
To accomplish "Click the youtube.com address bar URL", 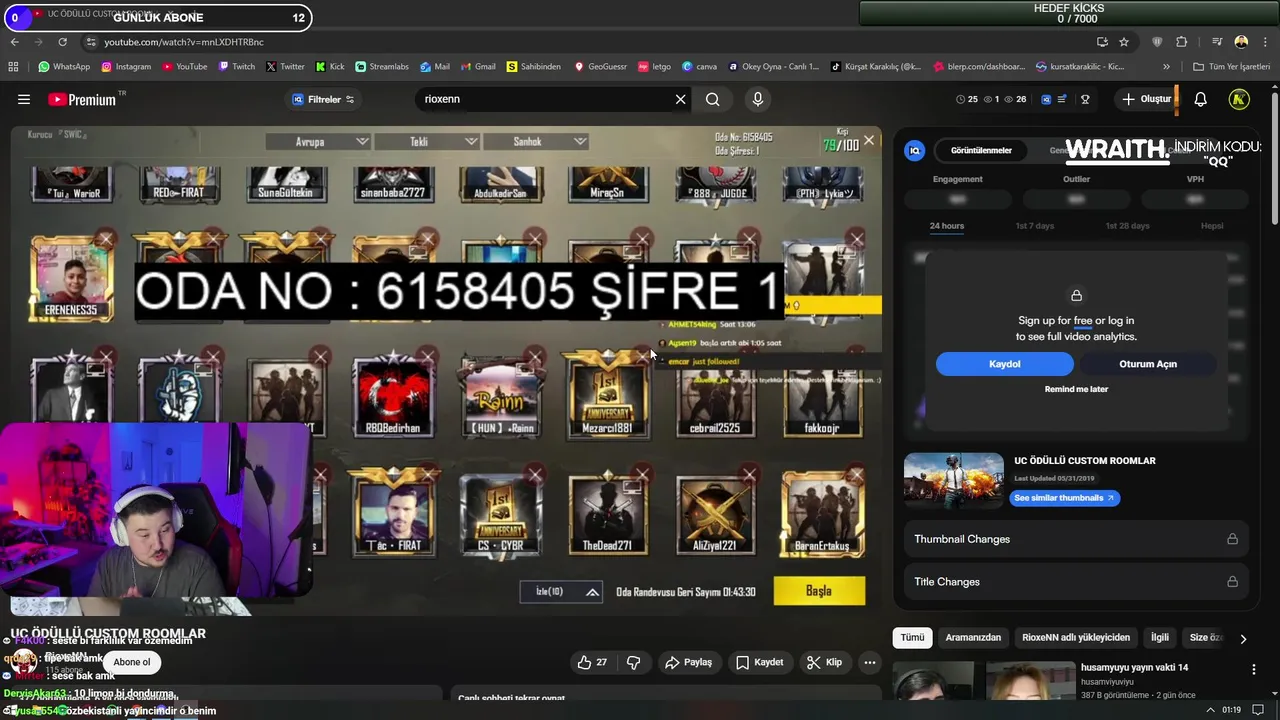I will [x=184, y=42].
